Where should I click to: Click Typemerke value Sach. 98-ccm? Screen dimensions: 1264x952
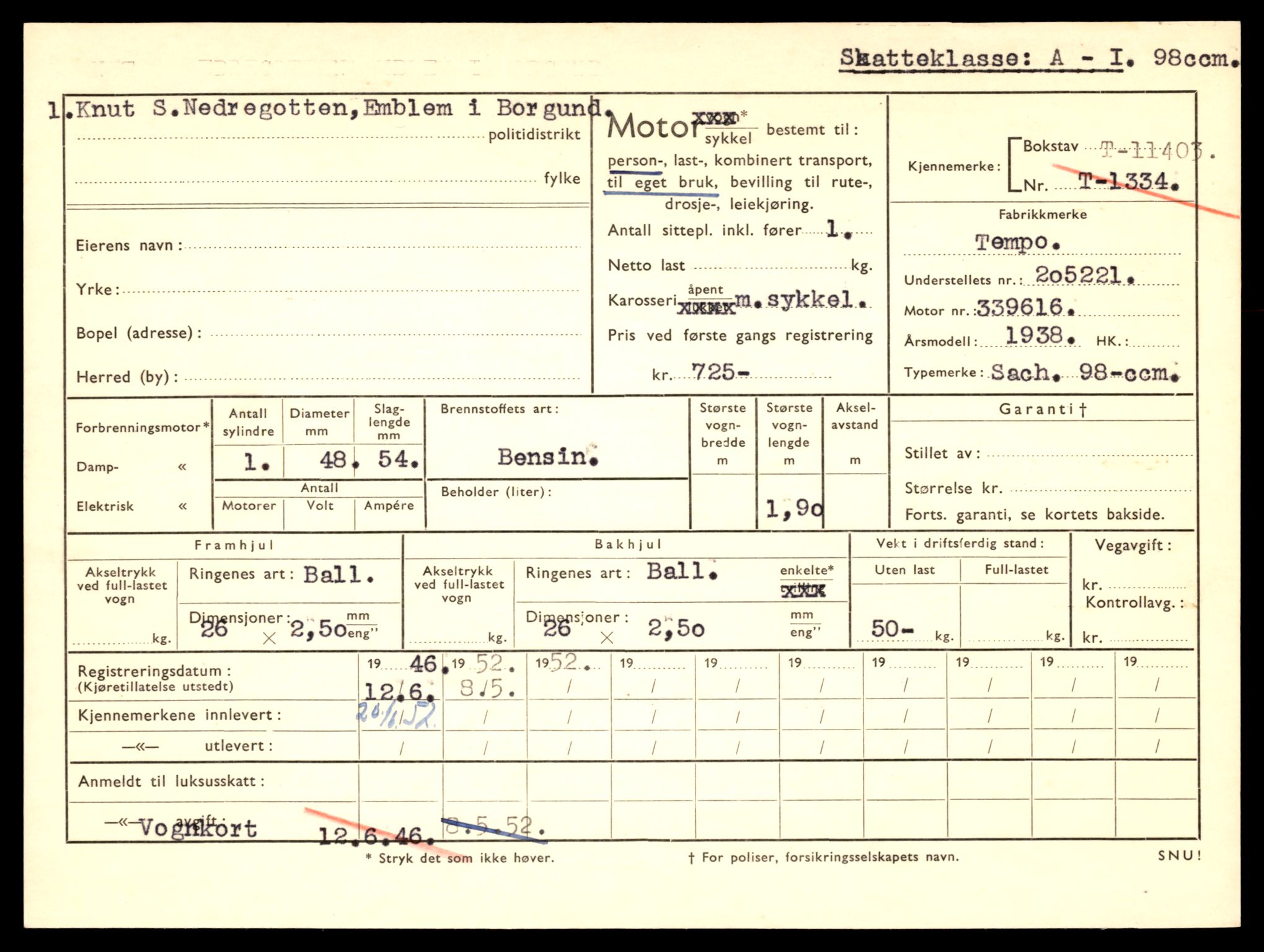pyautogui.click(x=1085, y=372)
